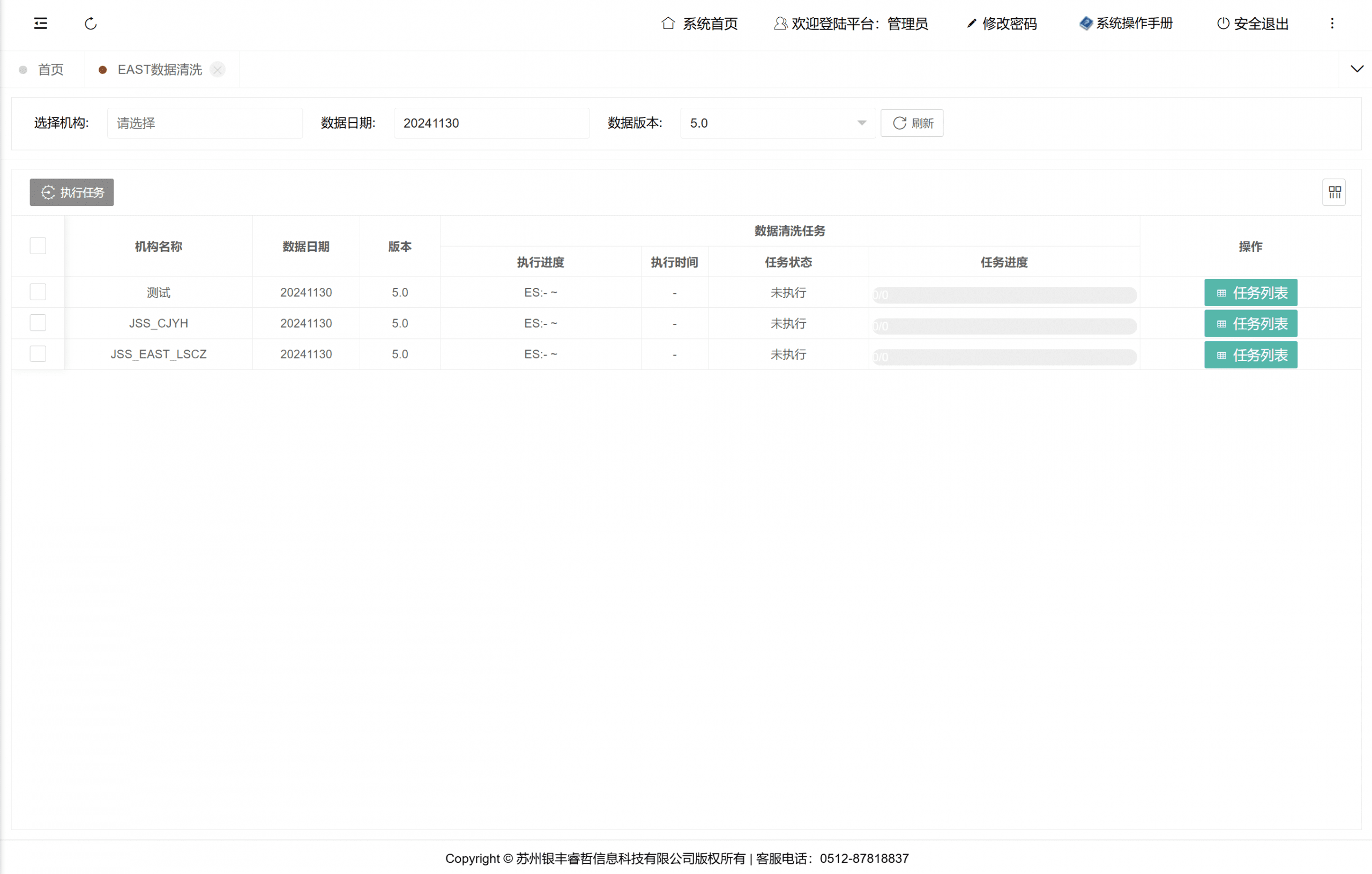Expand tab options chevron at right

click(x=1356, y=69)
